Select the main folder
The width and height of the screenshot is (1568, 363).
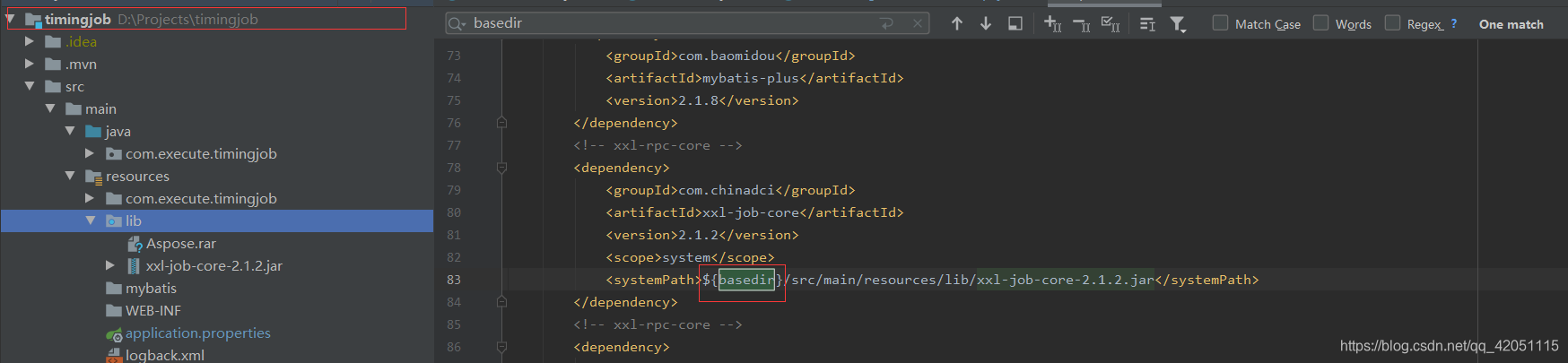(x=100, y=108)
